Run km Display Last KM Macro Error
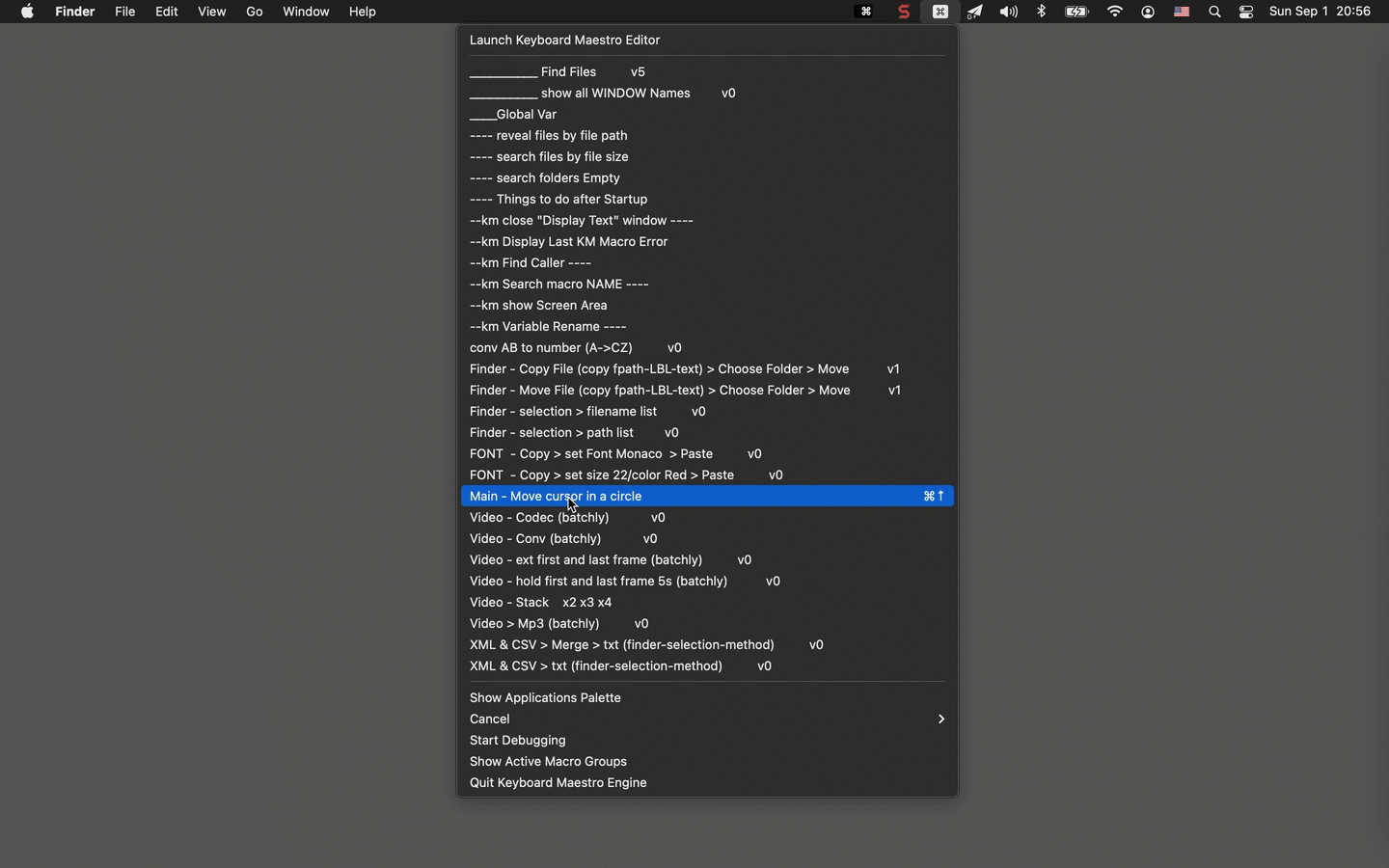The image size is (1389, 868). click(x=707, y=242)
